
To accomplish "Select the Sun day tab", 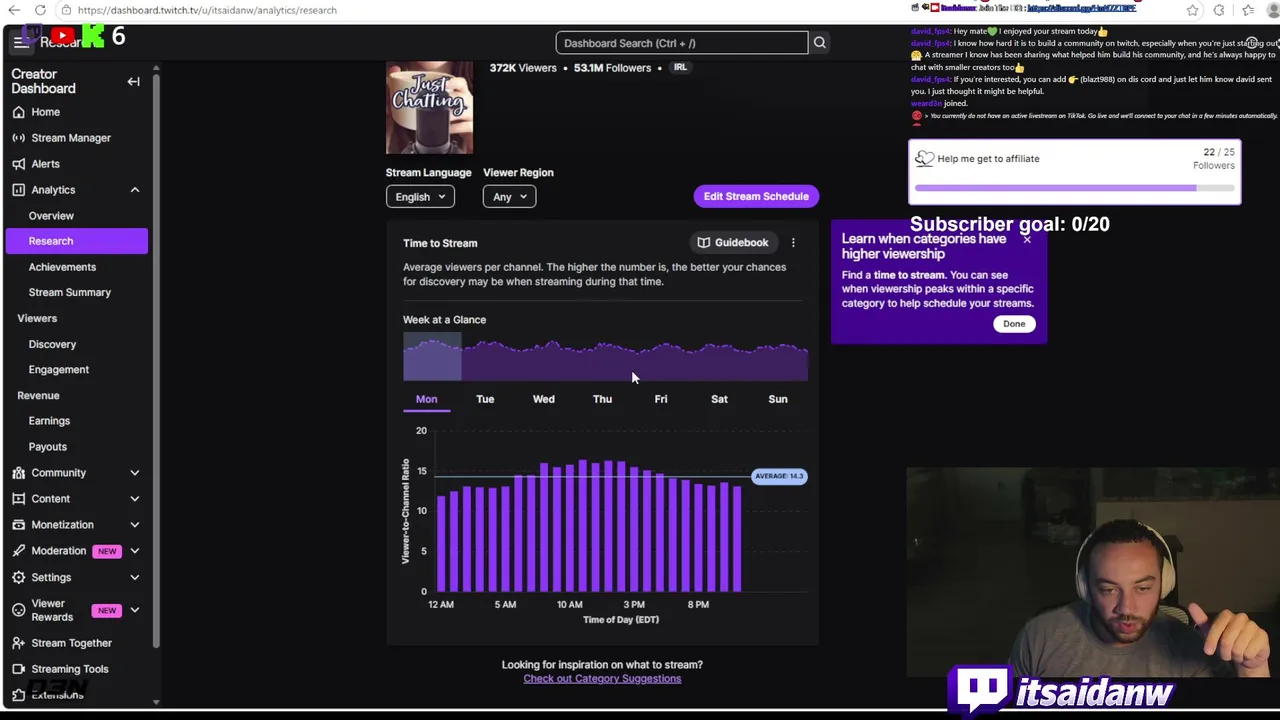I will (x=778, y=399).
